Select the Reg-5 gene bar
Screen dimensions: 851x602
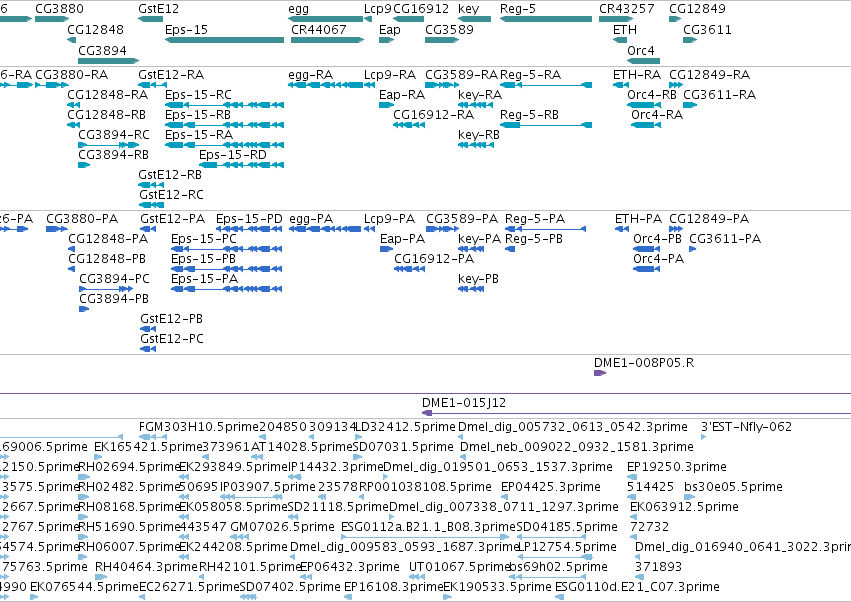click(x=546, y=19)
